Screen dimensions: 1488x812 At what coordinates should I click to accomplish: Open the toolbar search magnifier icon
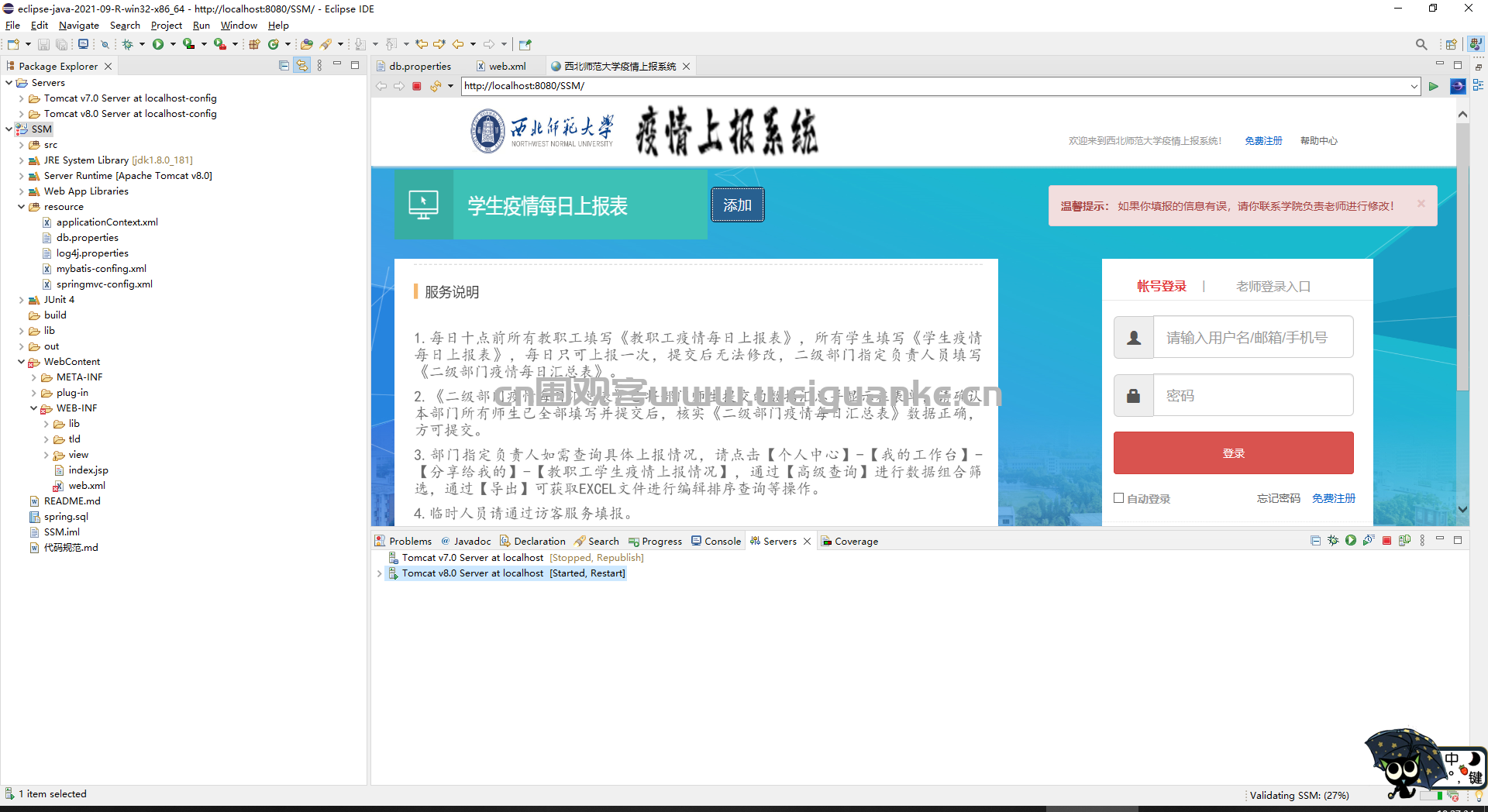point(1421,44)
